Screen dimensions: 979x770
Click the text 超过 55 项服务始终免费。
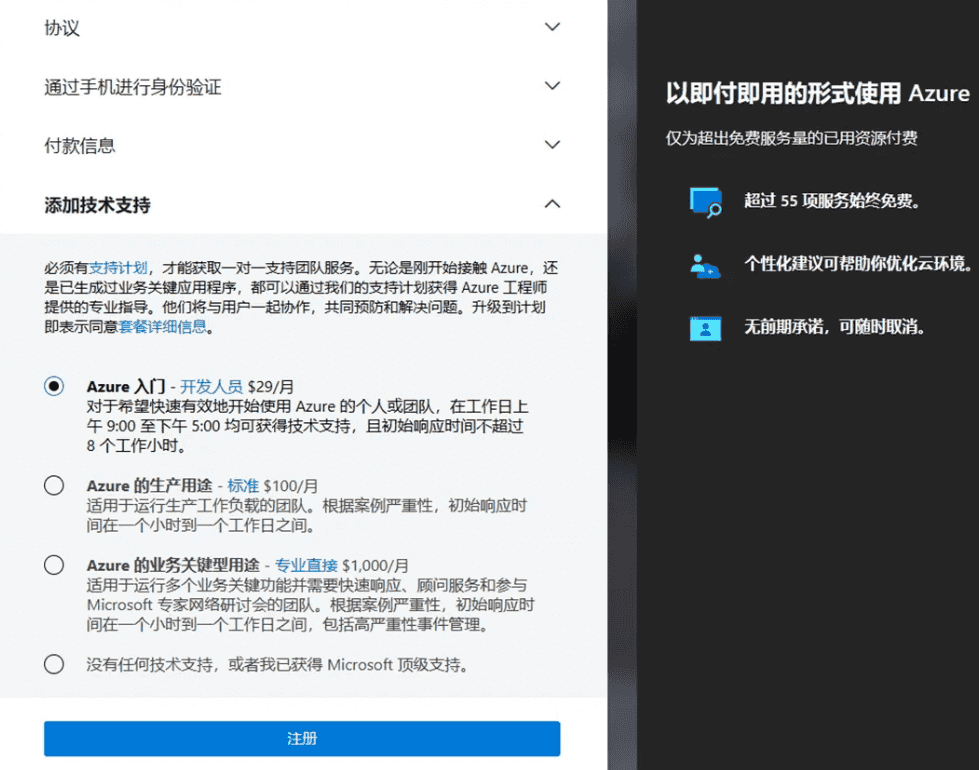click(832, 201)
